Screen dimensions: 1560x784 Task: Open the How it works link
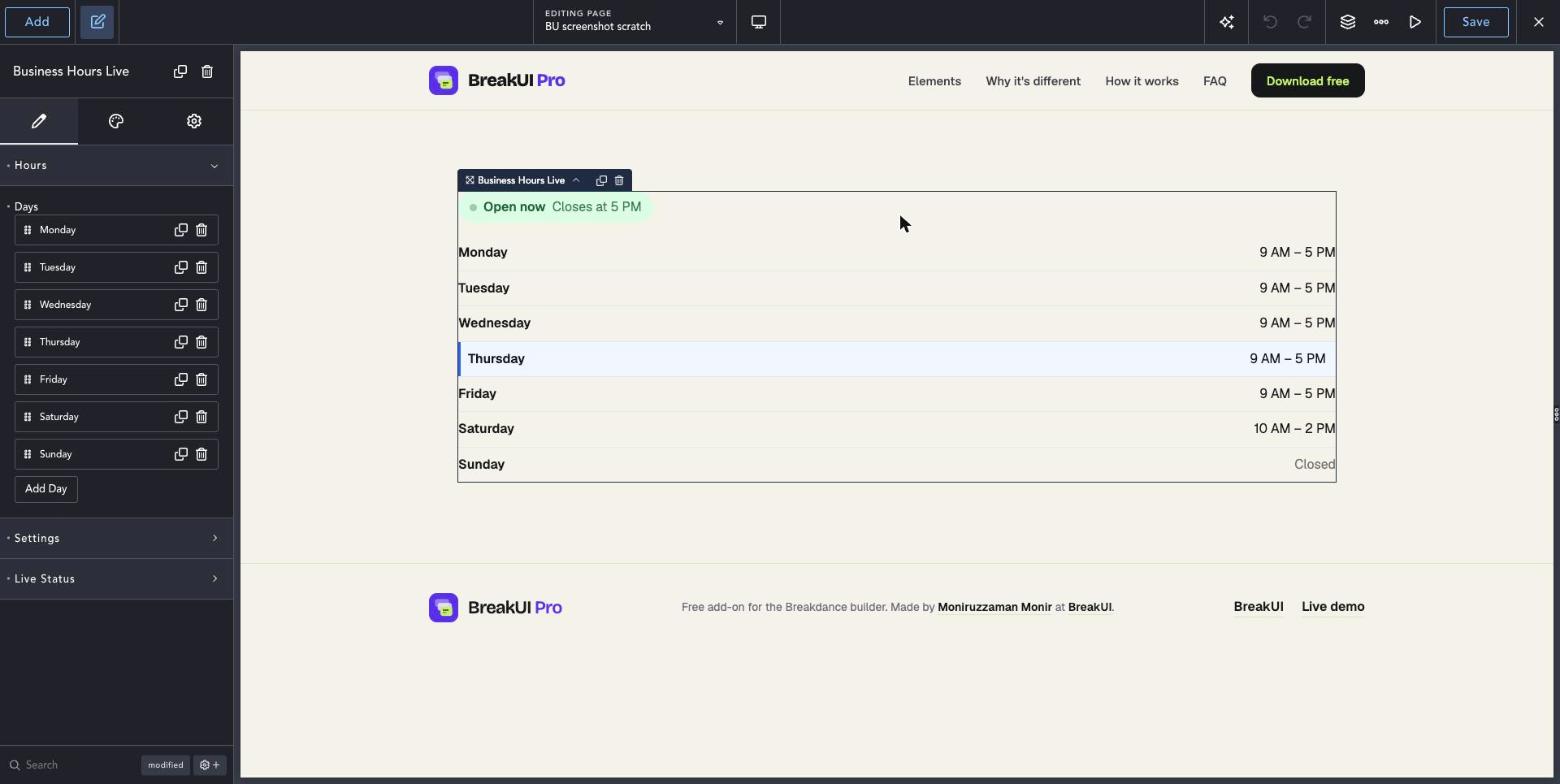click(x=1142, y=81)
